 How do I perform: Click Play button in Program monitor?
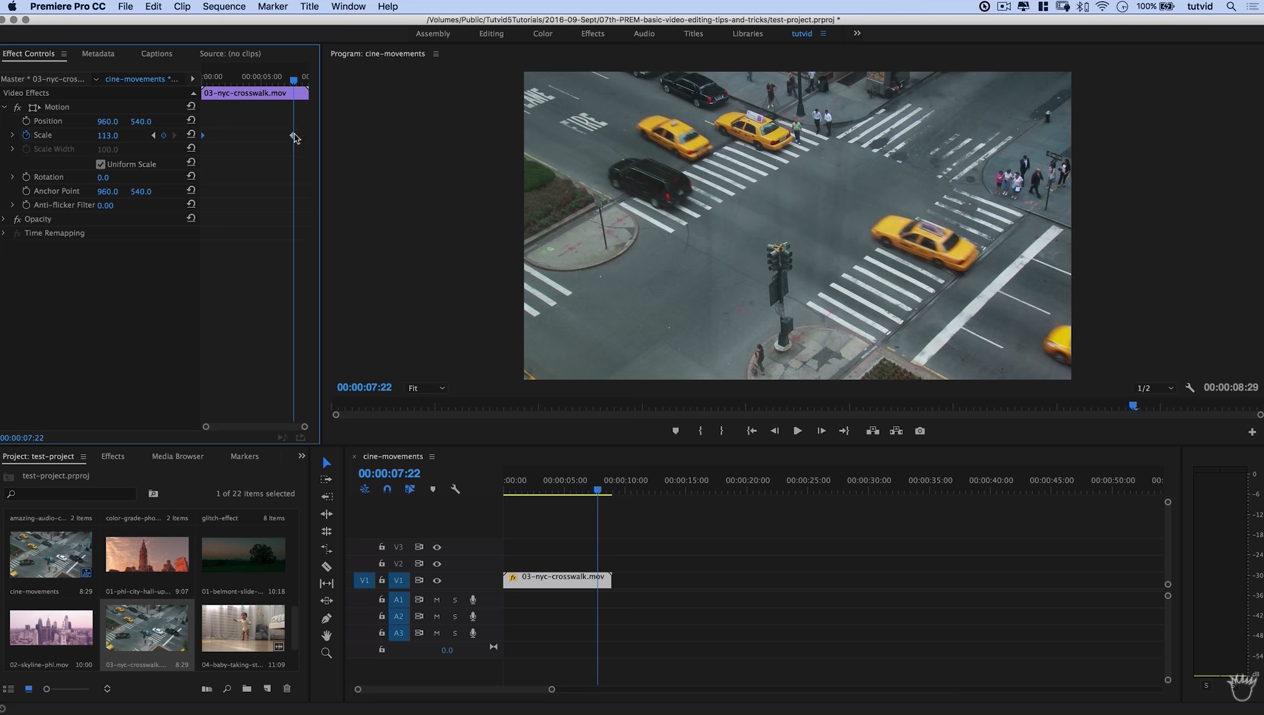point(797,431)
